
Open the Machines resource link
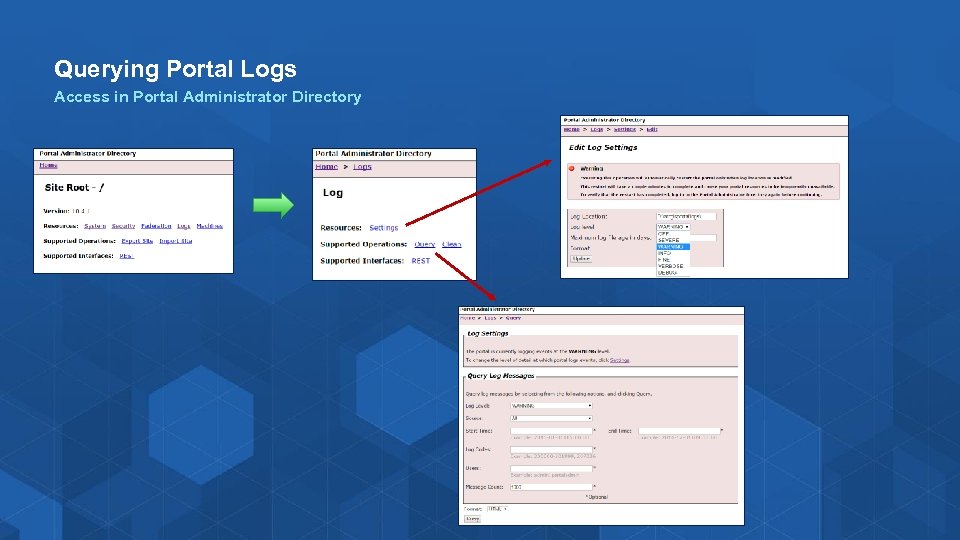(209, 226)
